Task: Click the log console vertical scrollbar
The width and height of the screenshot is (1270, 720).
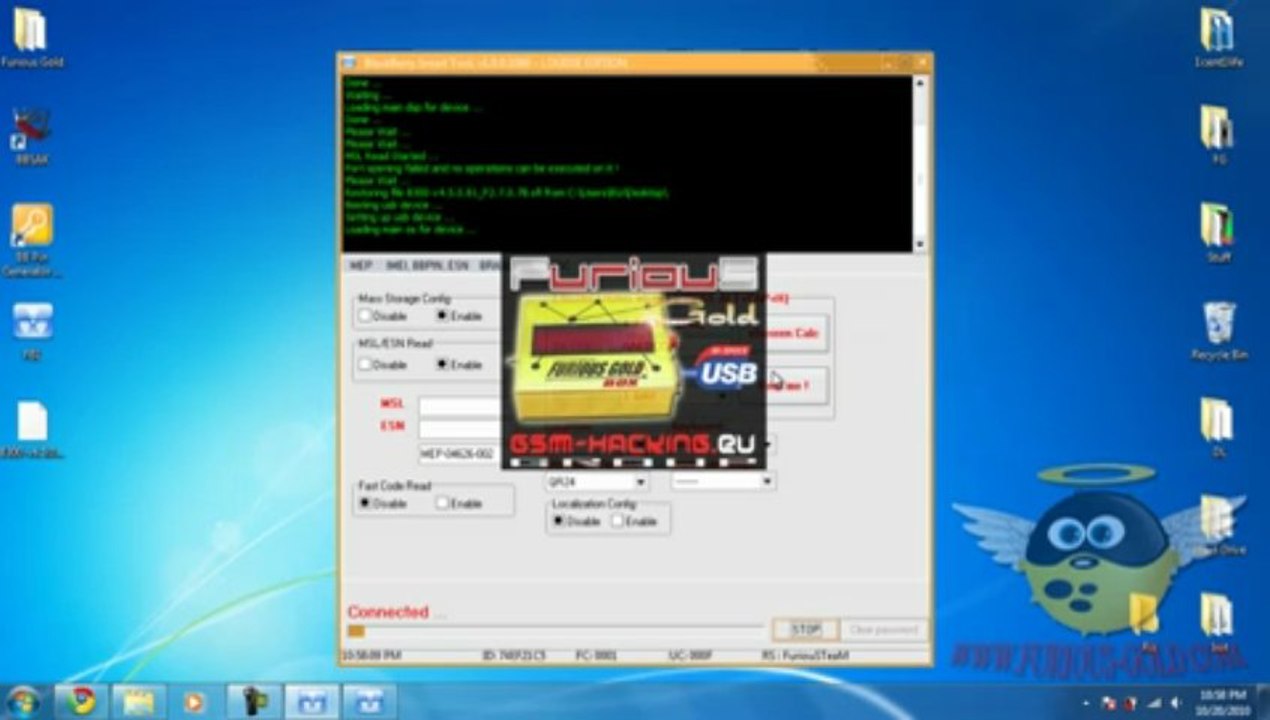Action: click(919, 163)
